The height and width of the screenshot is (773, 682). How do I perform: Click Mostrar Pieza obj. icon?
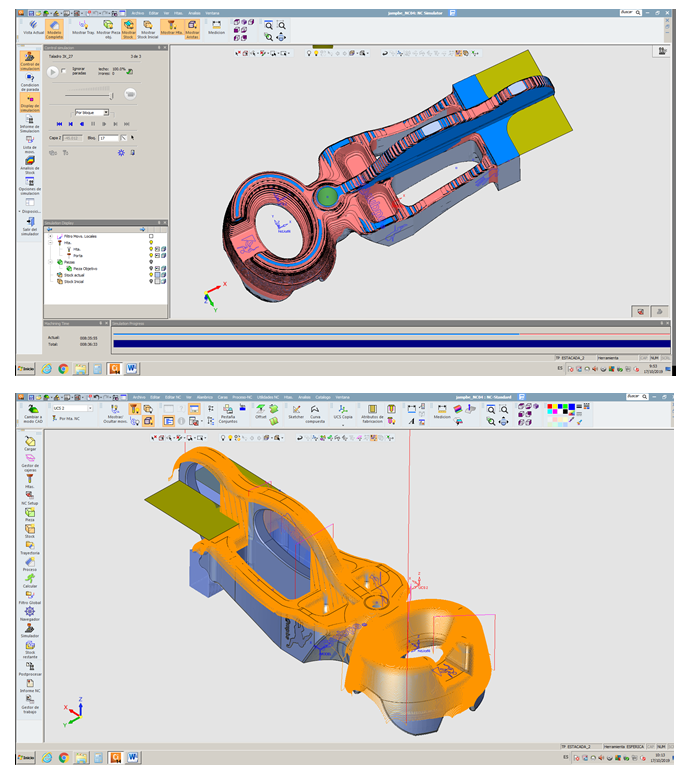[x=108, y=29]
